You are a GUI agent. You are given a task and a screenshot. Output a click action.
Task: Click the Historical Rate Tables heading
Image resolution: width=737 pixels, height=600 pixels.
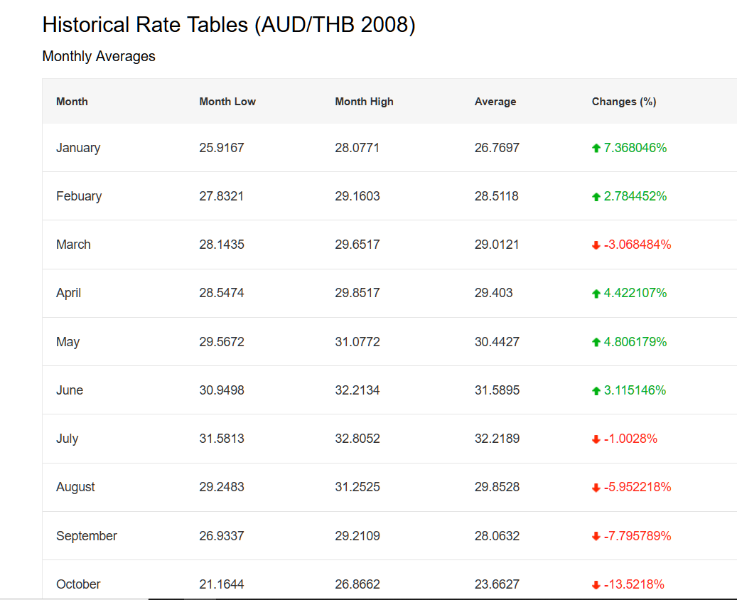point(229,25)
